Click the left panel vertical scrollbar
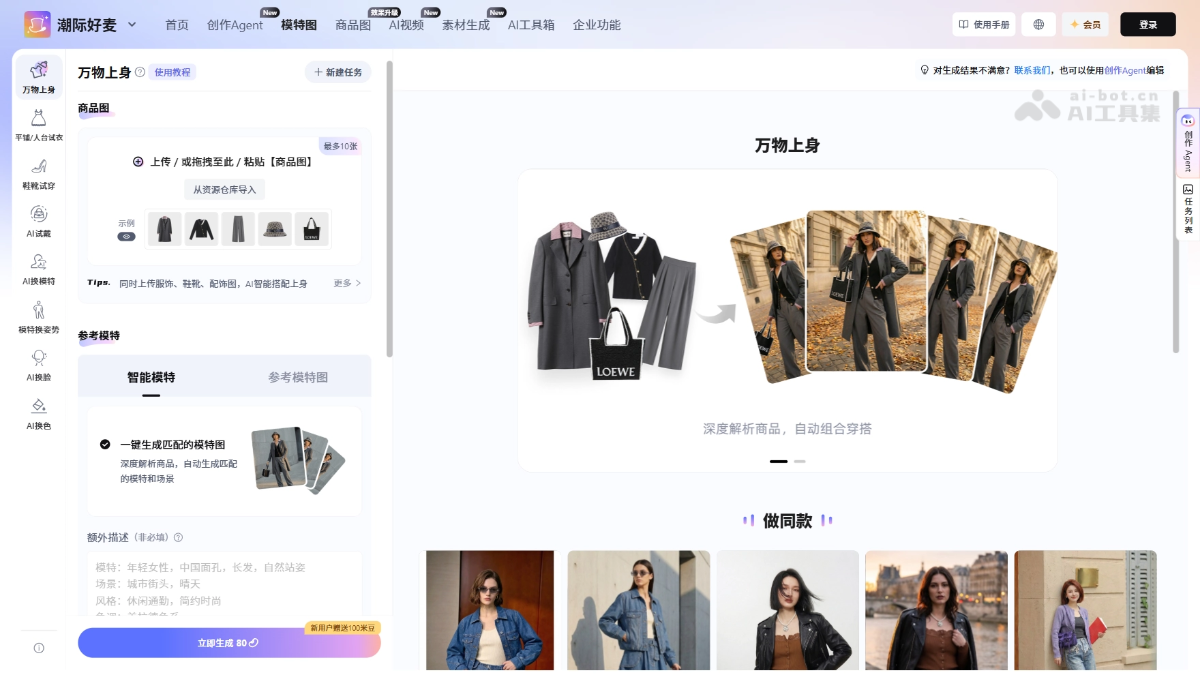This screenshot has height=675, width=1200. (389, 210)
